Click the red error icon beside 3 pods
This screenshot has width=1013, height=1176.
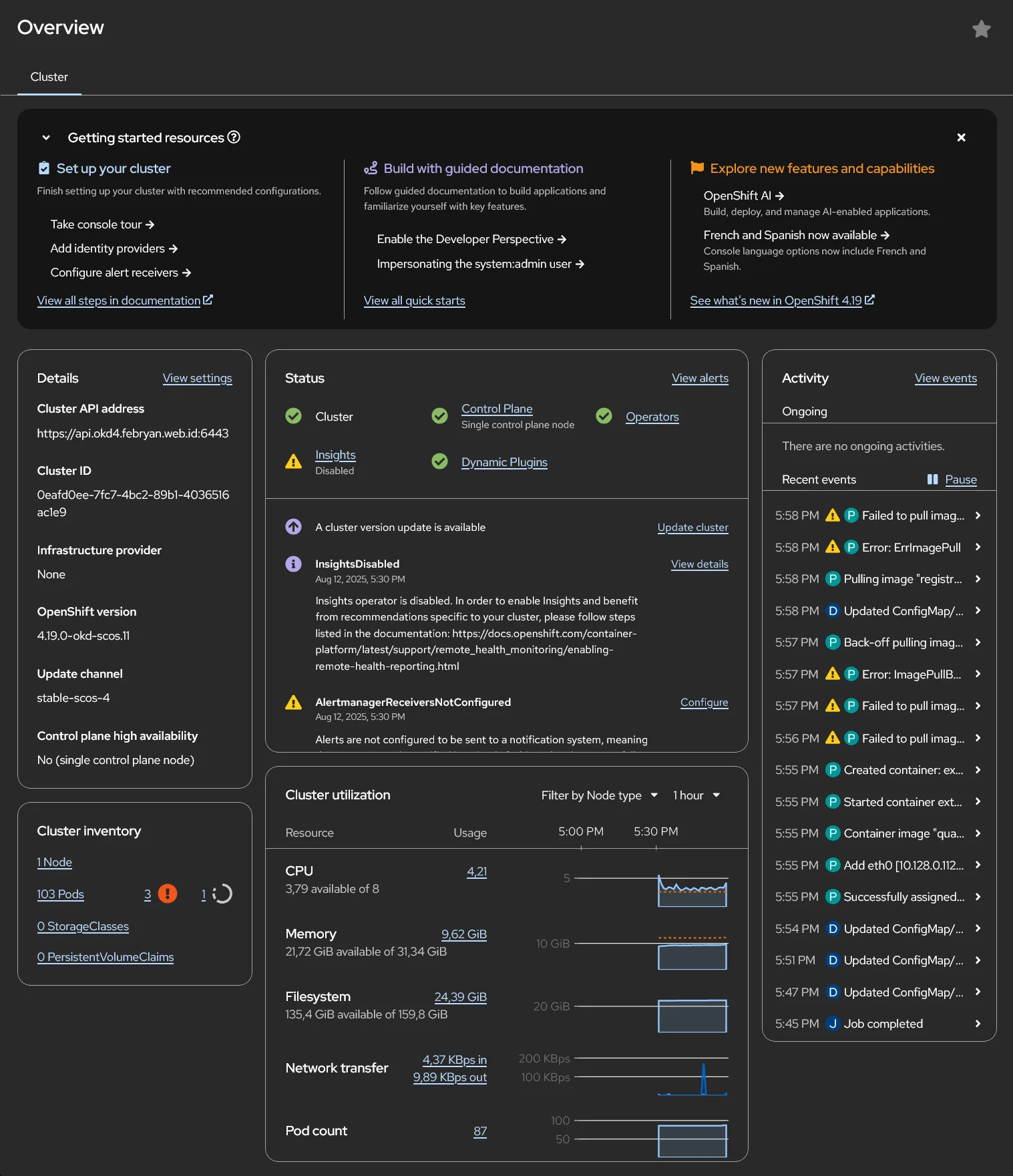click(x=168, y=894)
